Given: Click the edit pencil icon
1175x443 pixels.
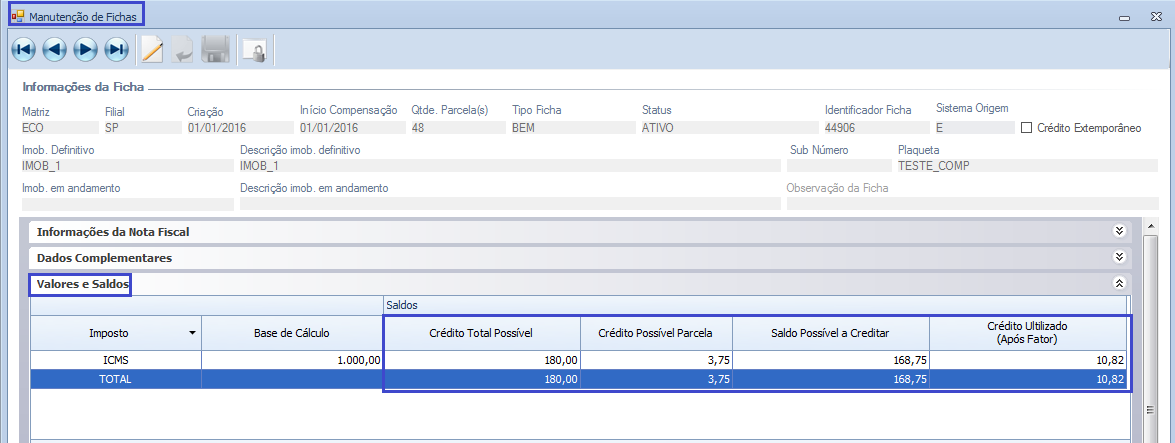Looking at the screenshot, I should (152, 49).
